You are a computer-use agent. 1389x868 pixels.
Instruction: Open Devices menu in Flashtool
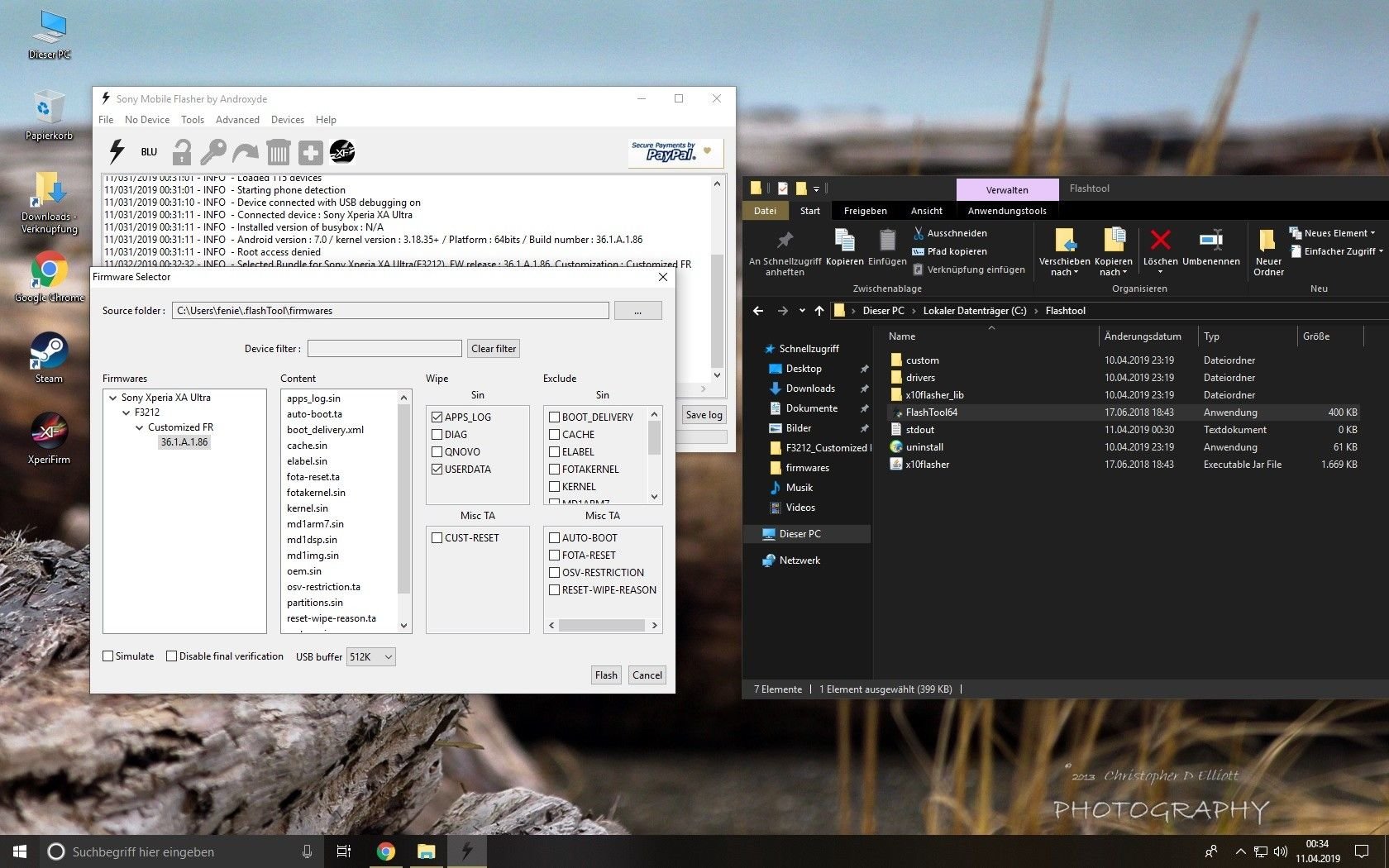pyautogui.click(x=288, y=120)
